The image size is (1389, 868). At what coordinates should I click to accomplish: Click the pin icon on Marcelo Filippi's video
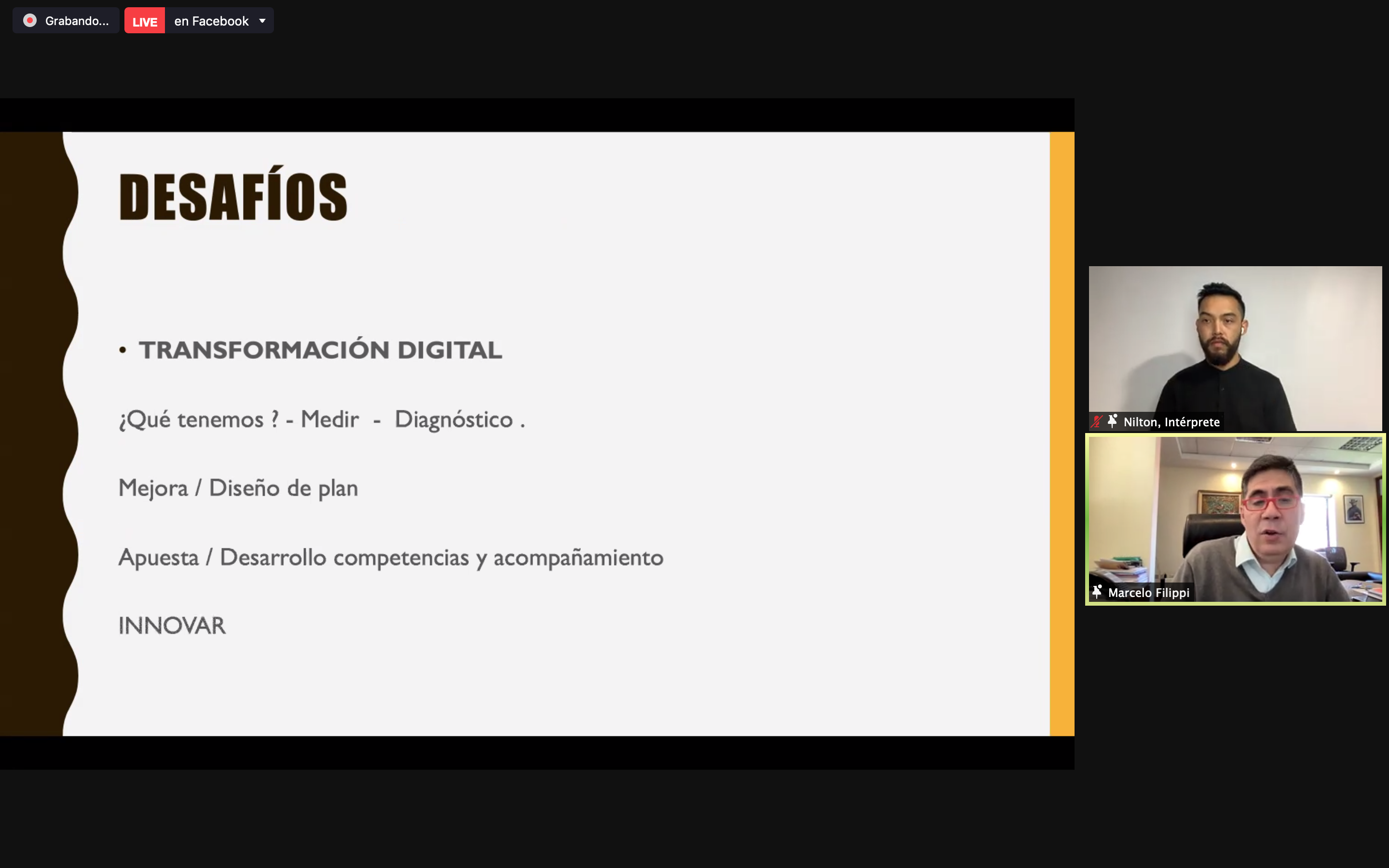(x=1097, y=592)
